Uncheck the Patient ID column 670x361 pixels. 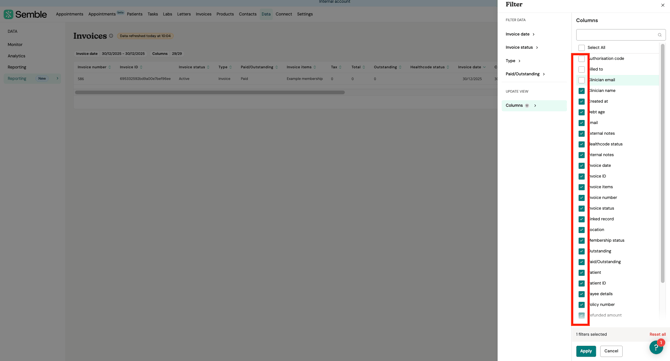coord(582,283)
